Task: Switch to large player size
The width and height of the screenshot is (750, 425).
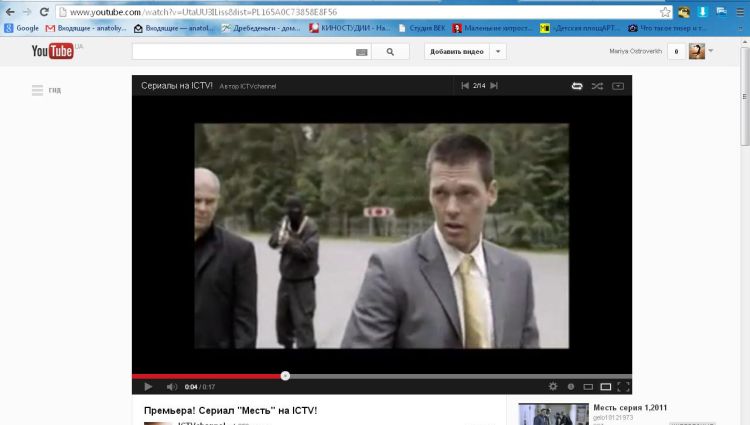Action: [x=606, y=387]
